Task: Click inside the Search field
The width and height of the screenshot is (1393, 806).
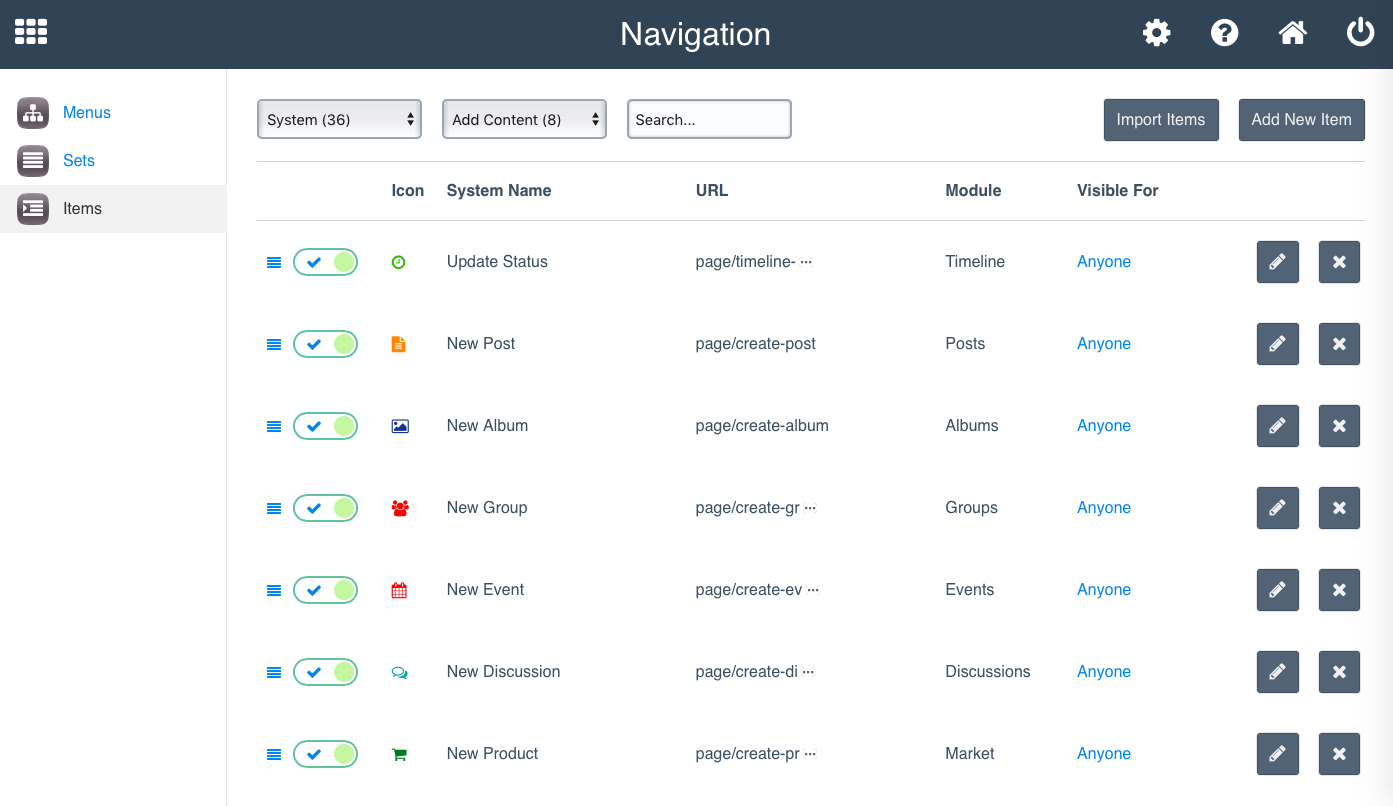Action: pyautogui.click(x=708, y=118)
